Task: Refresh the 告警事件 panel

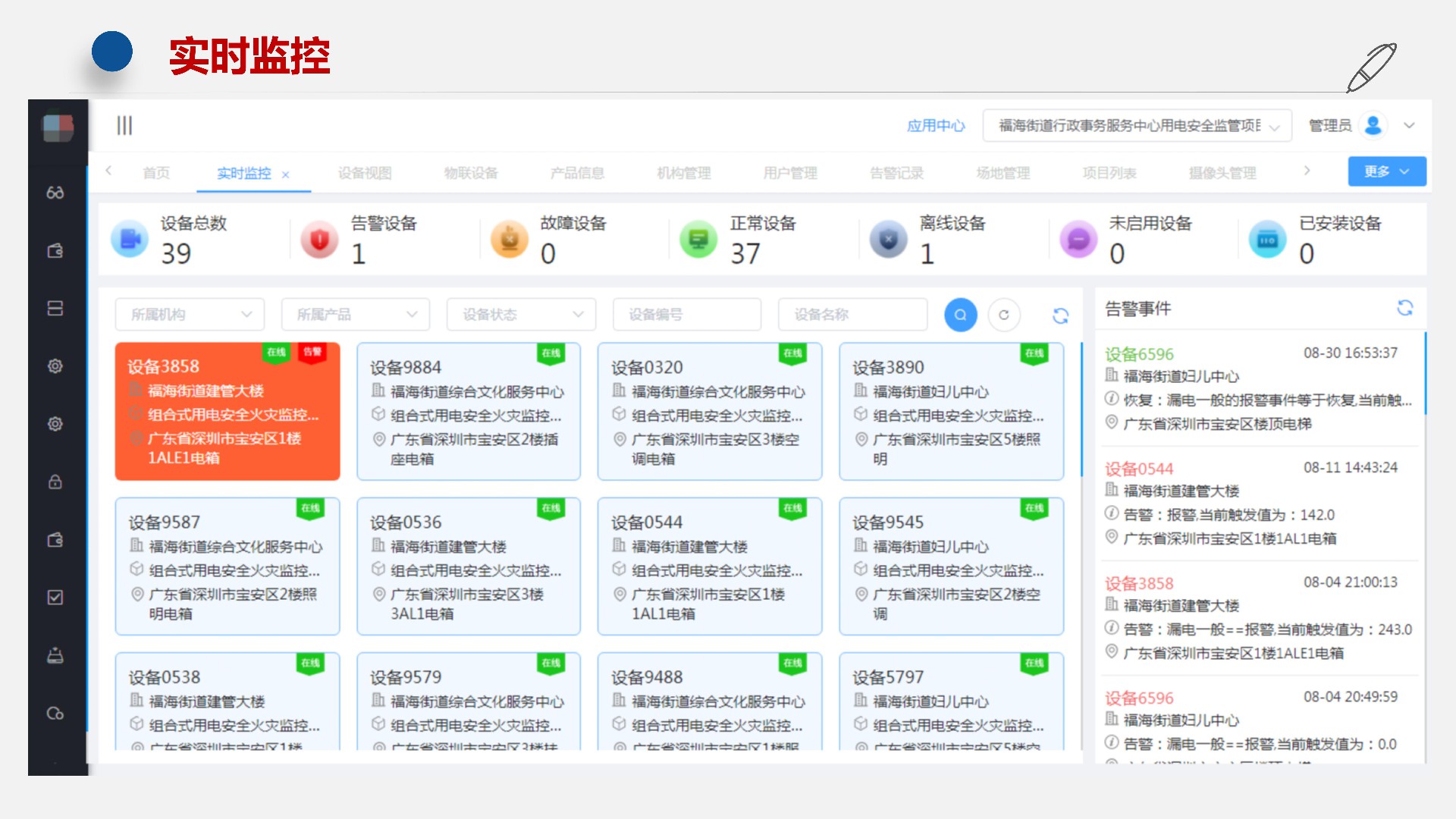Action: (1404, 307)
